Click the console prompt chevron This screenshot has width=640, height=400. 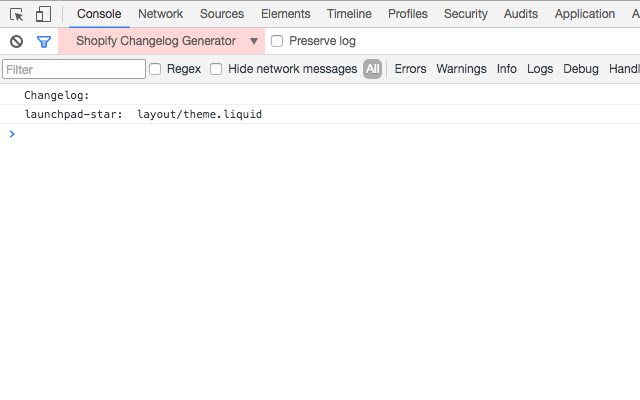point(12,134)
